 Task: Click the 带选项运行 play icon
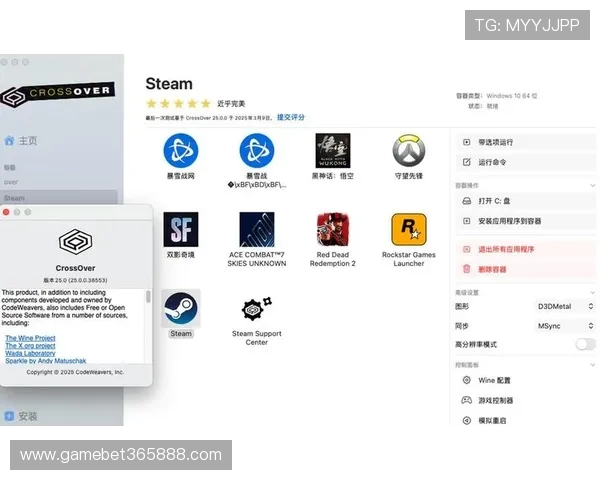pos(466,142)
